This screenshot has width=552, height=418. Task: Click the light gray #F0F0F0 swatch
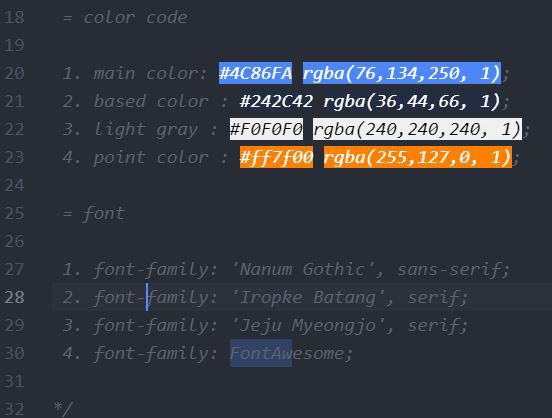[266, 129]
